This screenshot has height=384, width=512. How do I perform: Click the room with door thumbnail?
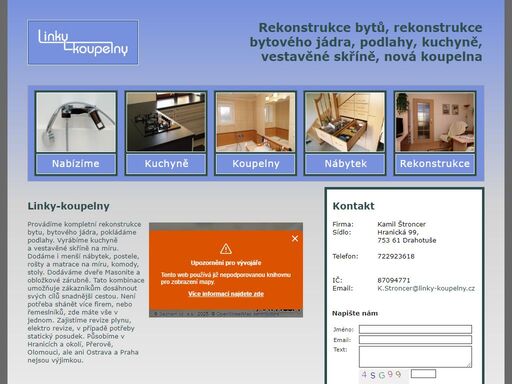point(435,122)
